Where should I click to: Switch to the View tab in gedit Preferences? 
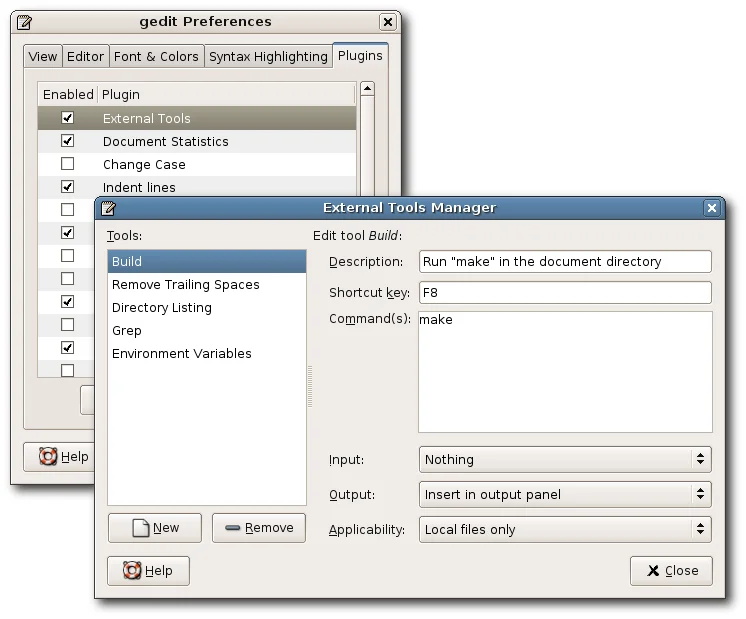click(43, 57)
